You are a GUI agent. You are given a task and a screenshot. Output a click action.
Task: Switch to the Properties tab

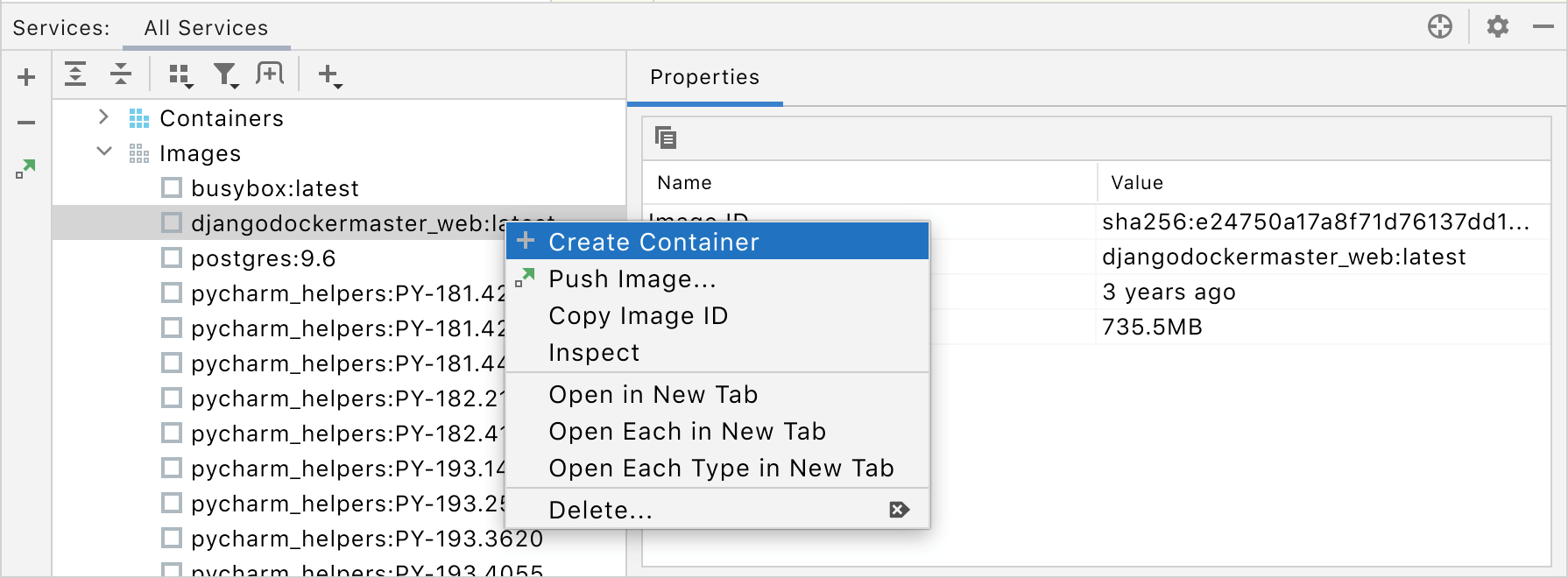tap(703, 77)
